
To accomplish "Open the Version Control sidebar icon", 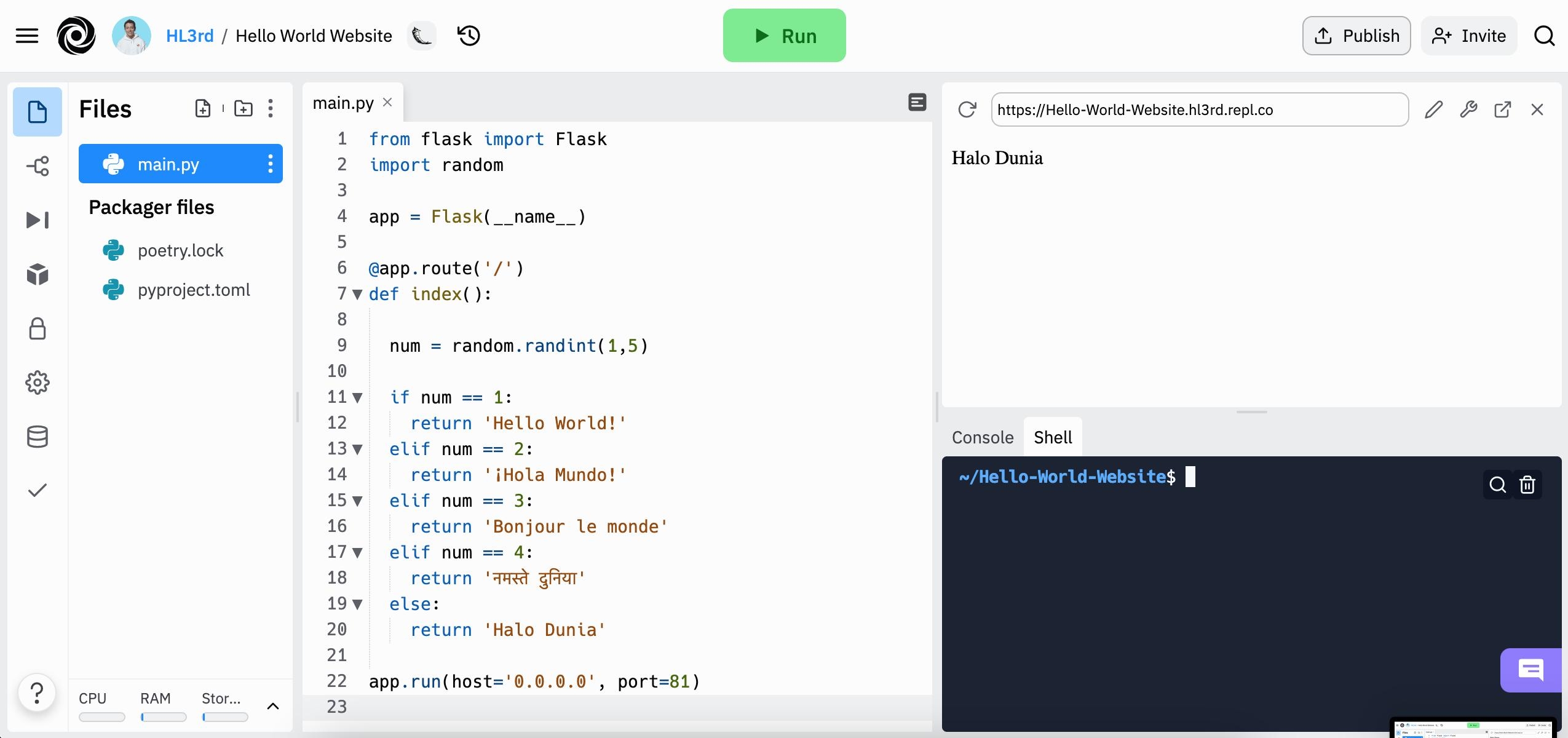I will pyautogui.click(x=38, y=166).
